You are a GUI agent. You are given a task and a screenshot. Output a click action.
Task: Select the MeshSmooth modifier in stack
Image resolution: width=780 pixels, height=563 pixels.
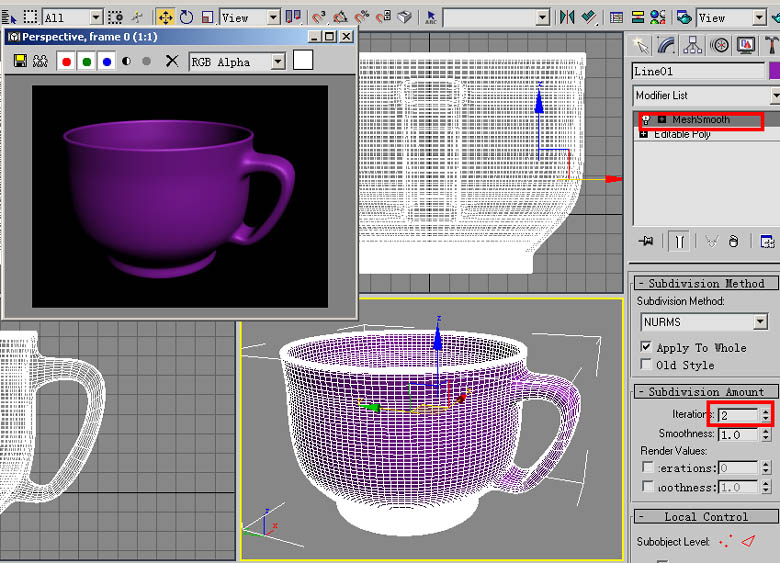point(700,120)
